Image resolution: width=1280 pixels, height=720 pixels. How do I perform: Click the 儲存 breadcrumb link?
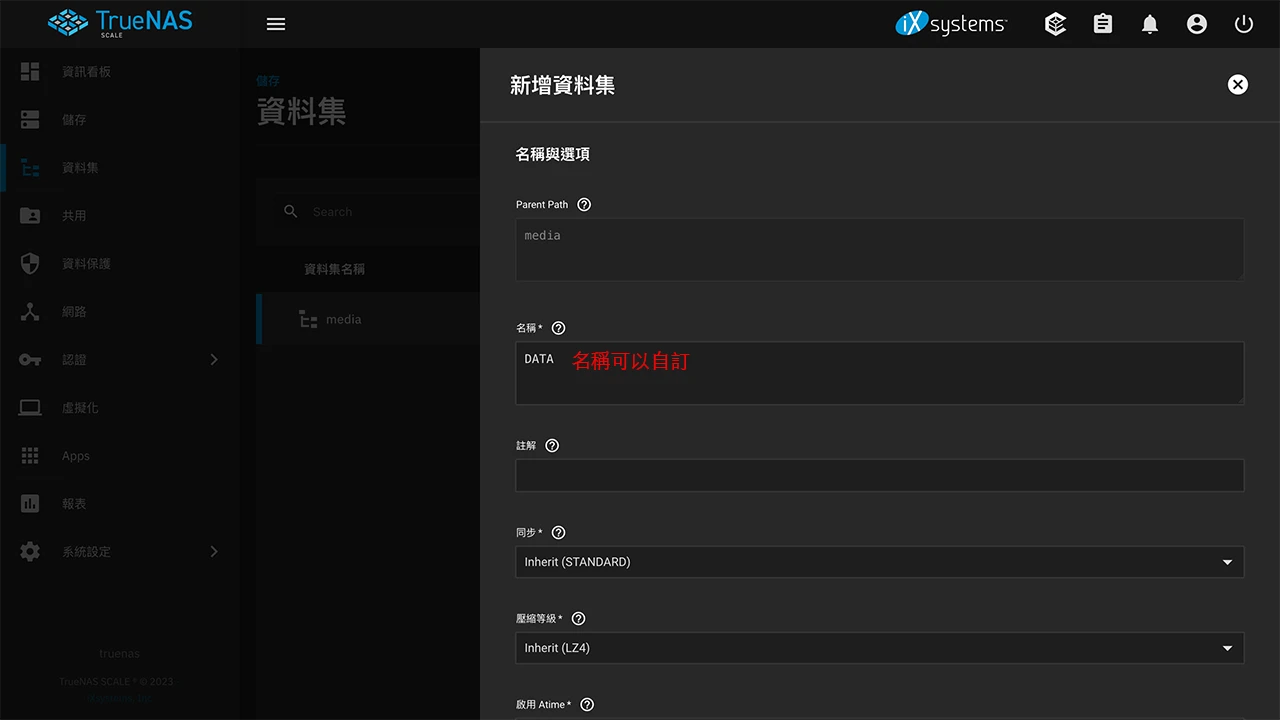pos(268,80)
